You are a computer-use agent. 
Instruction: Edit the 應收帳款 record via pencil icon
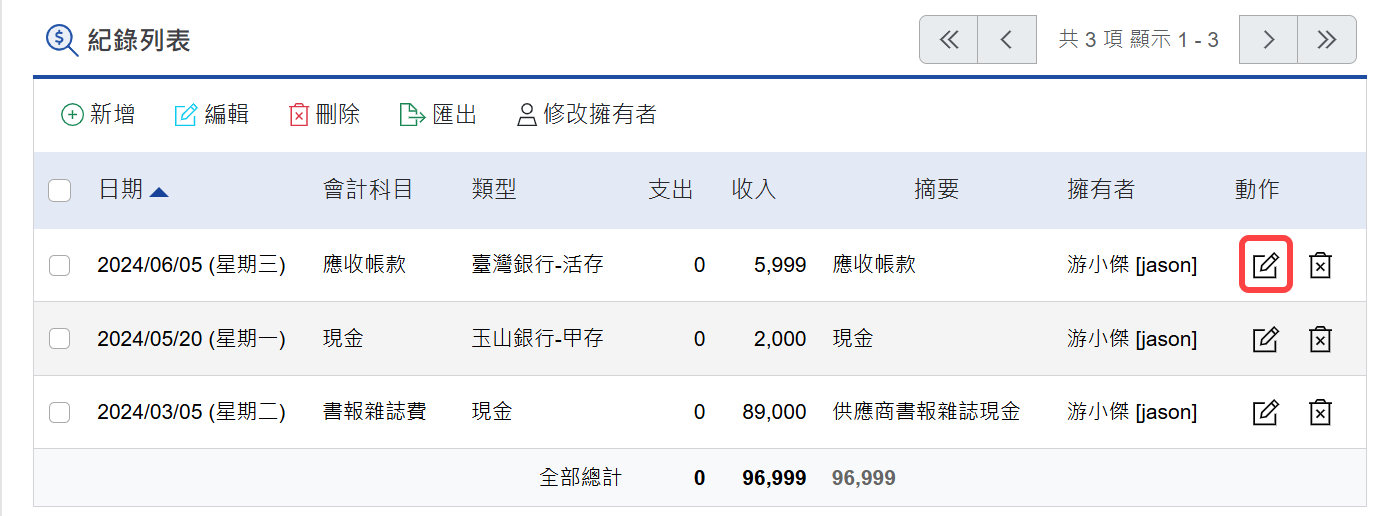click(x=1266, y=265)
